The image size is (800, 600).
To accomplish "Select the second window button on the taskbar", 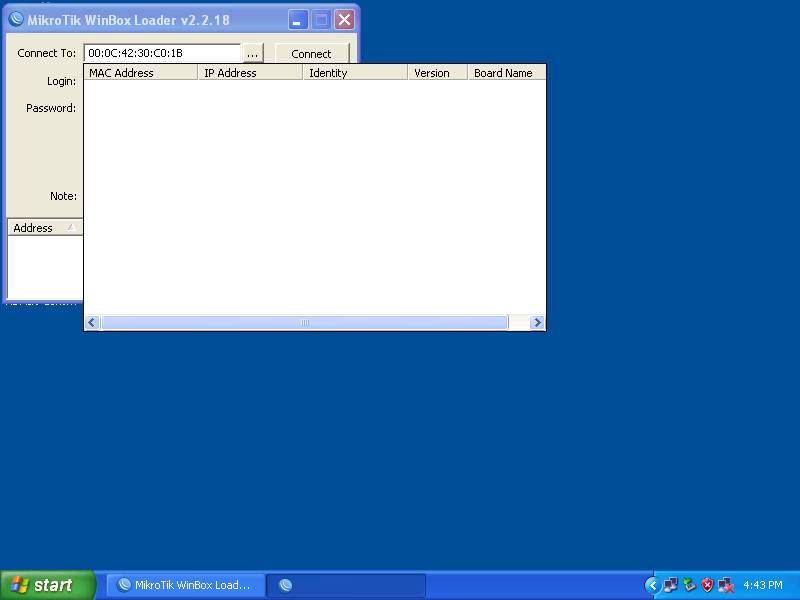I will coord(346,585).
